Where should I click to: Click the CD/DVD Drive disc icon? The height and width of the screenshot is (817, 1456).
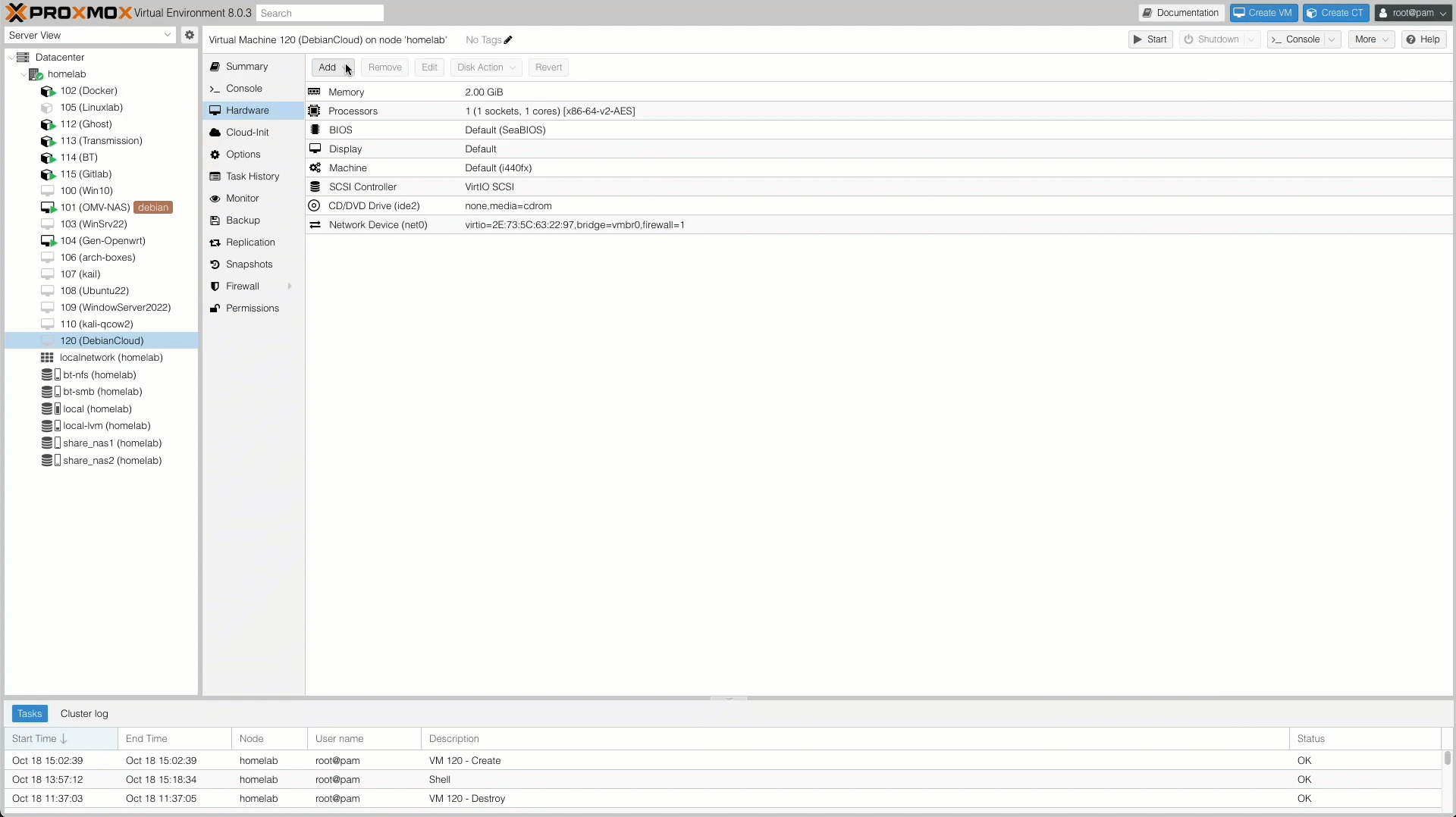pyautogui.click(x=314, y=205)
